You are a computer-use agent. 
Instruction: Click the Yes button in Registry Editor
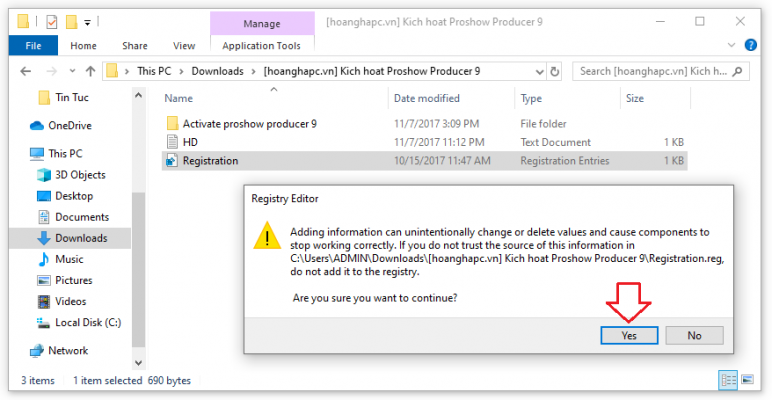coord(629,335)
